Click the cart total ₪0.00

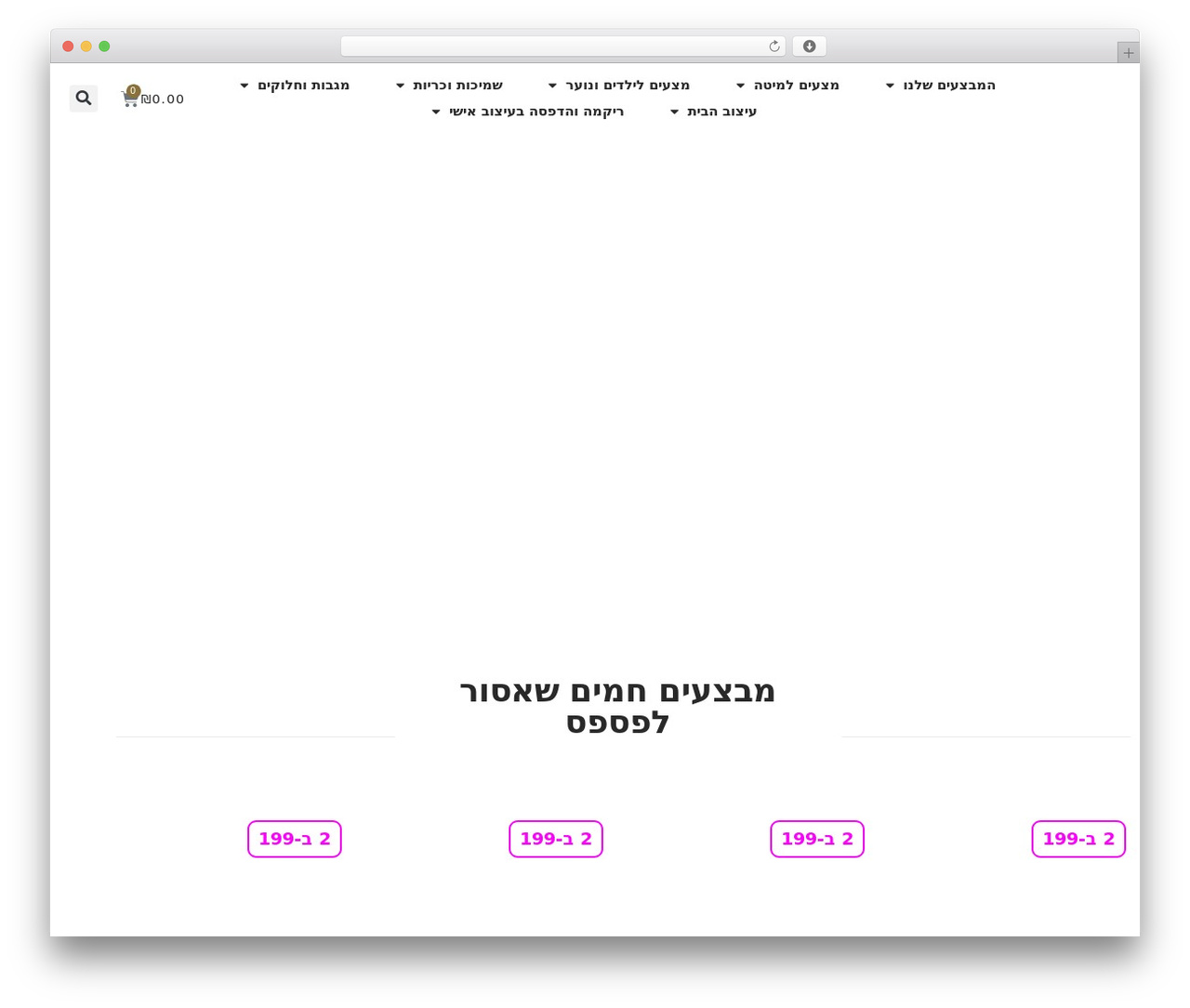[163, 99]
